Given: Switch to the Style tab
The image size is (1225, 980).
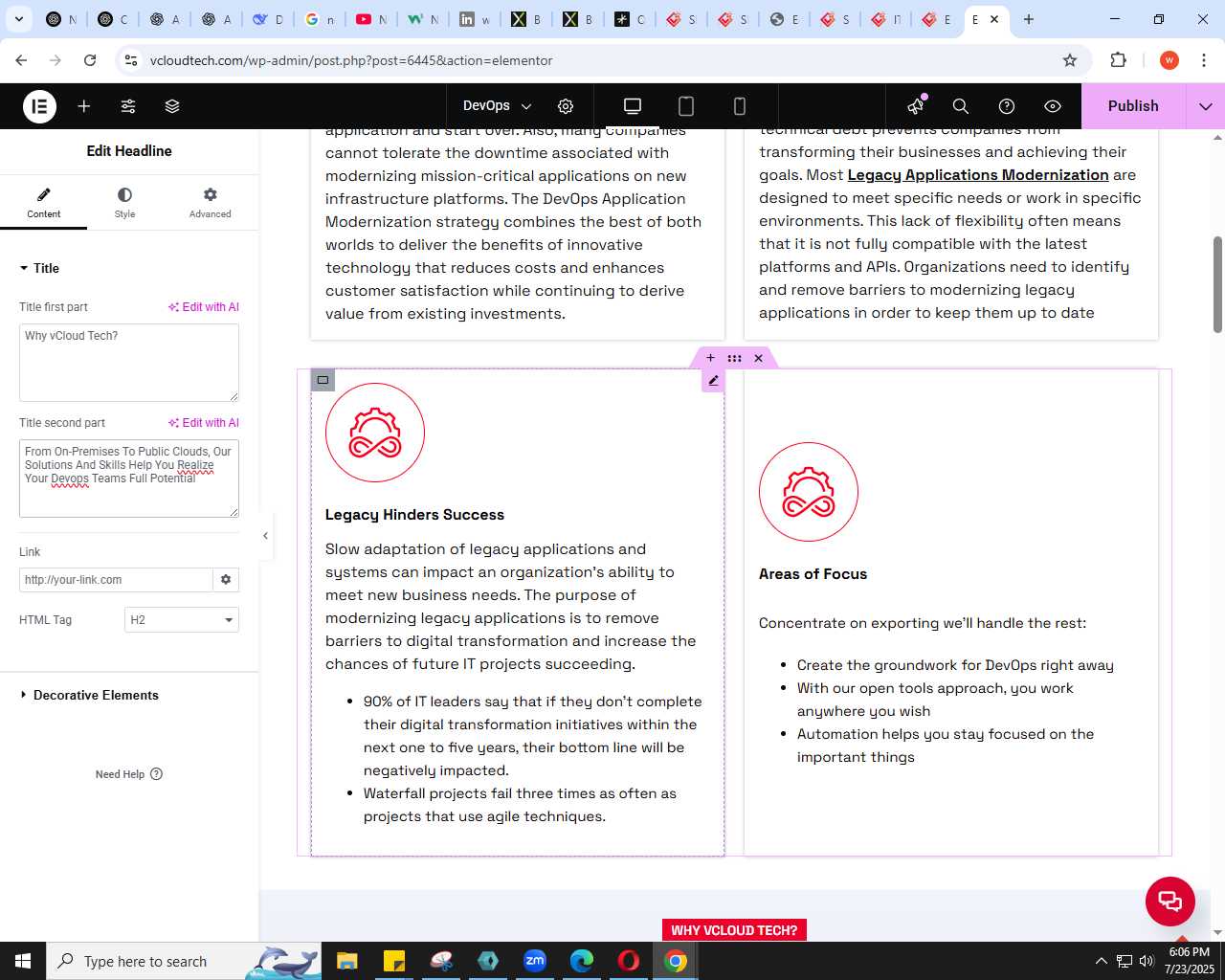Looking at the screenshot, I should 125,203.
